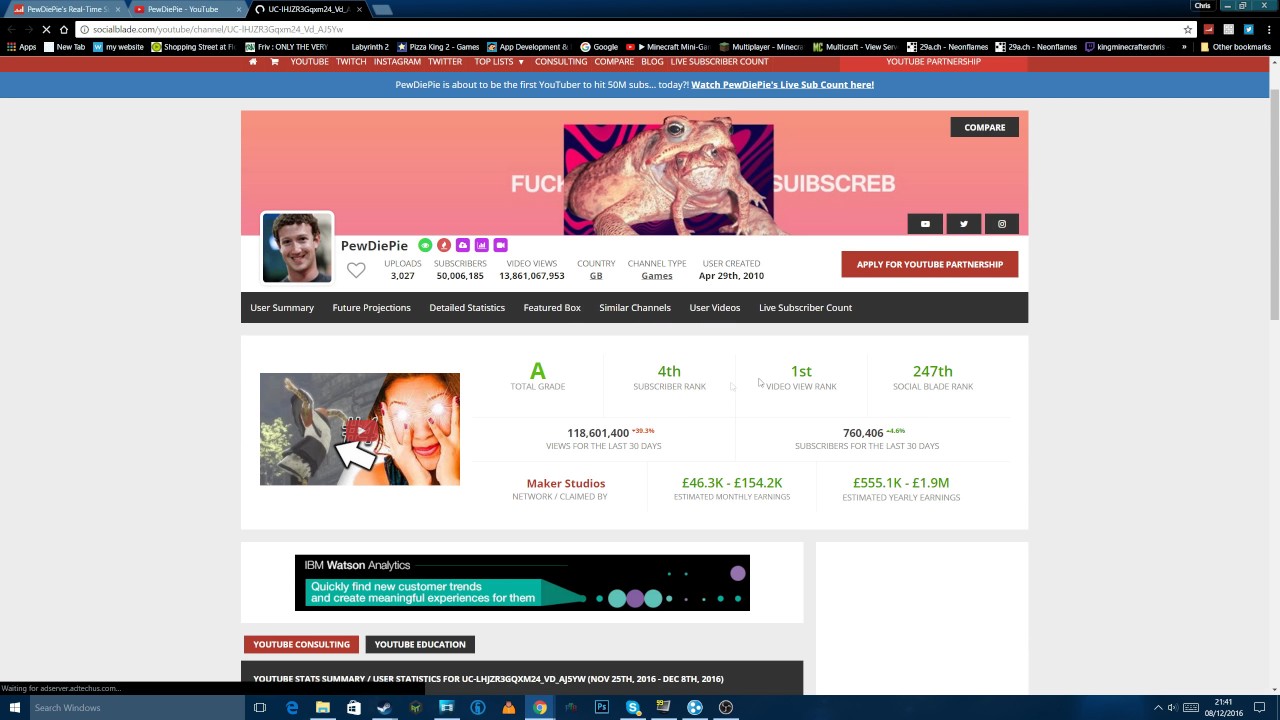
Task: Click the browser address bar
Action: tap(630, 29)
